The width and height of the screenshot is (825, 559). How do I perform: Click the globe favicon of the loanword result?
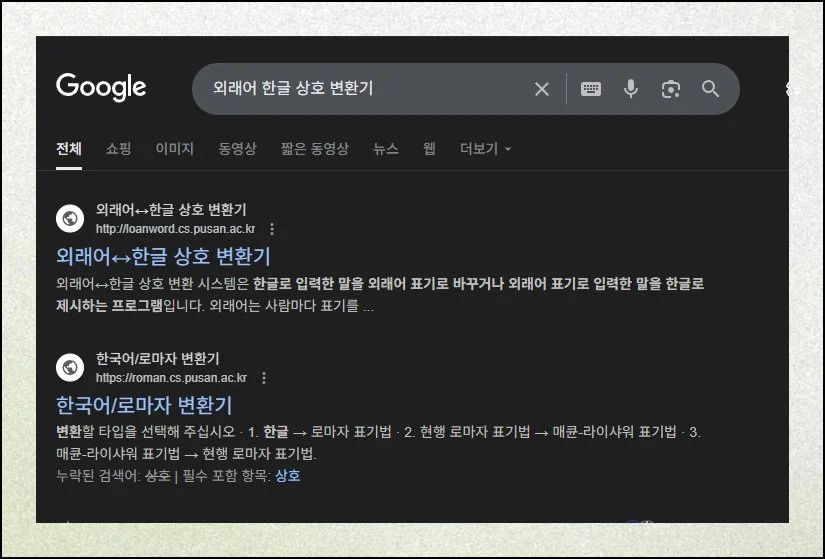point(70,218)
